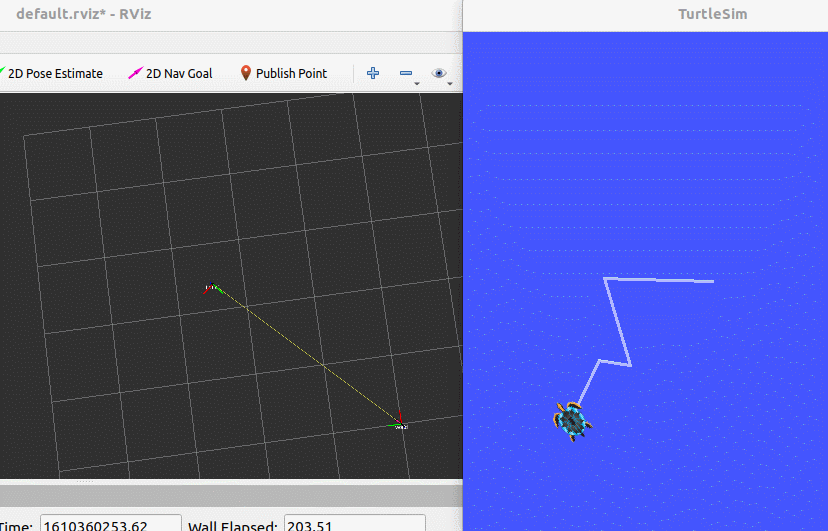Select the 2D Pose Estimate tool
The width and height of the screenshot is (828, 531).
[52, 73]
